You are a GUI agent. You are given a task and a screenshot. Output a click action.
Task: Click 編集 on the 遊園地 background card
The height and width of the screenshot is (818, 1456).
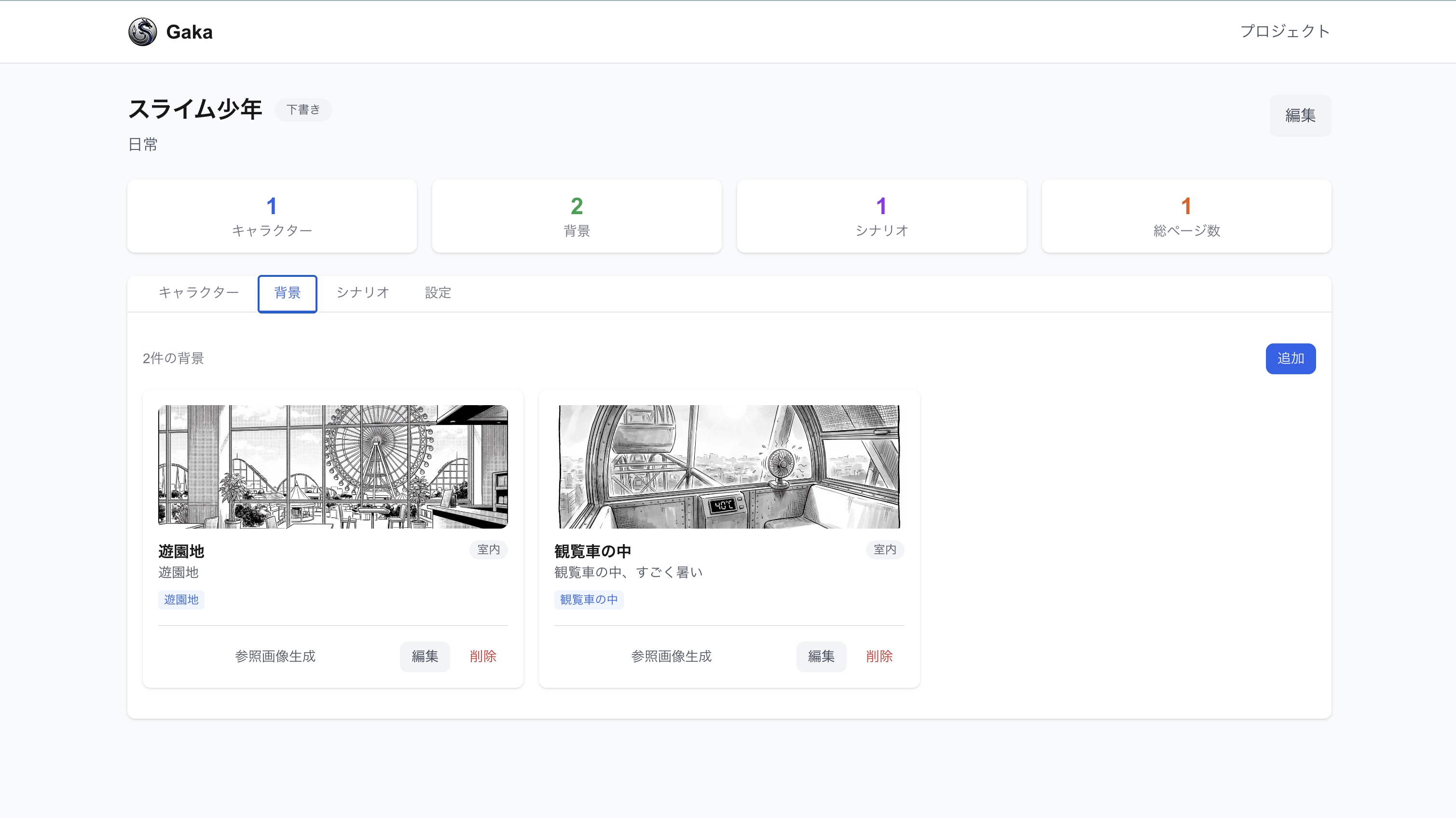tap(425, 656)
